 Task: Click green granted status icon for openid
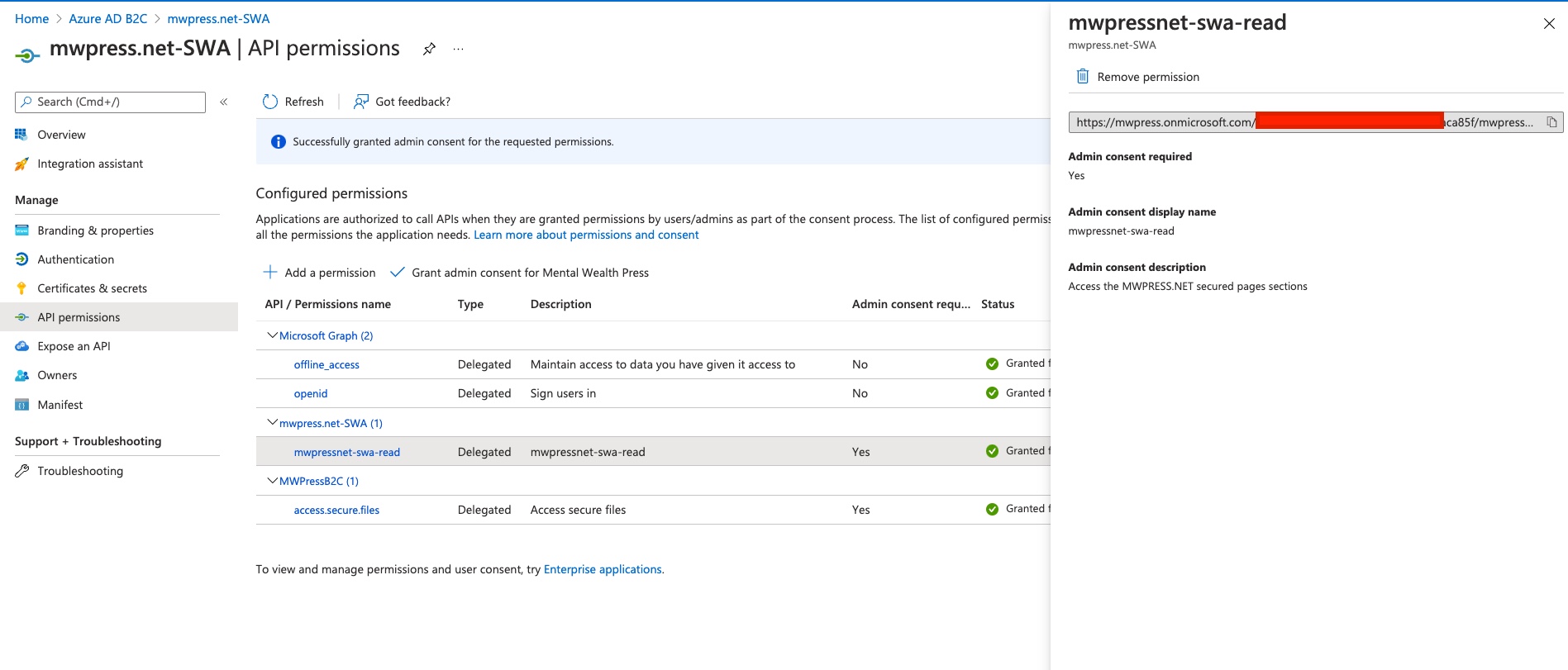(x=992, y=393)
